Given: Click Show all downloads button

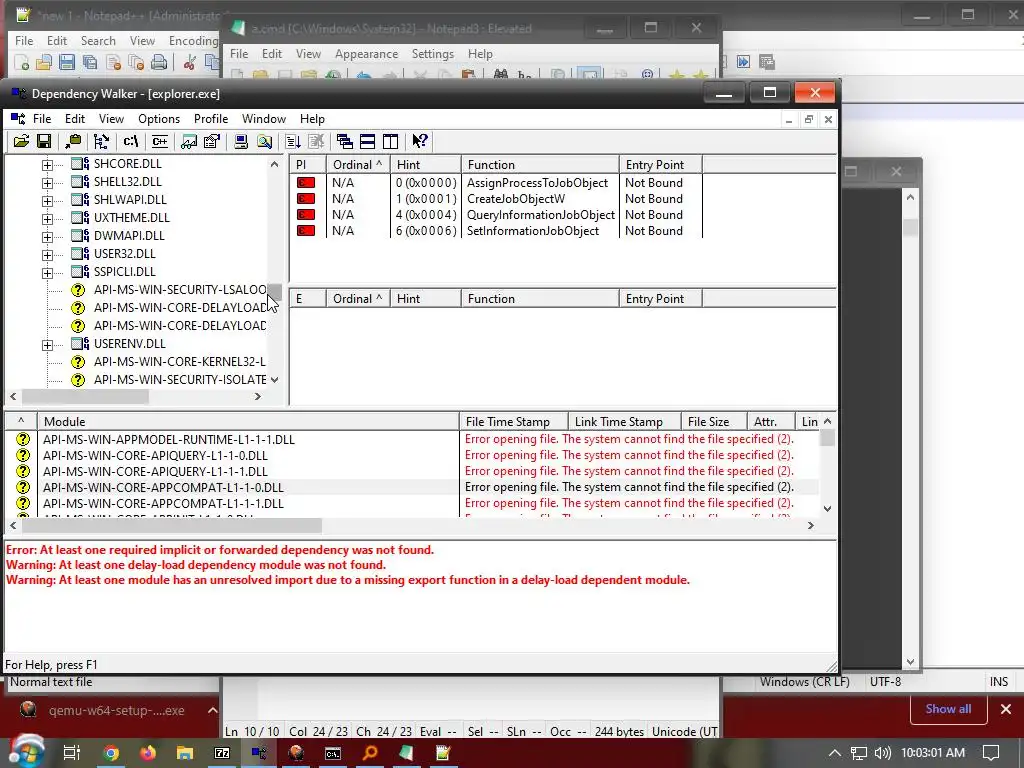Looking at the screenshot, I should (x=948, y=709).
